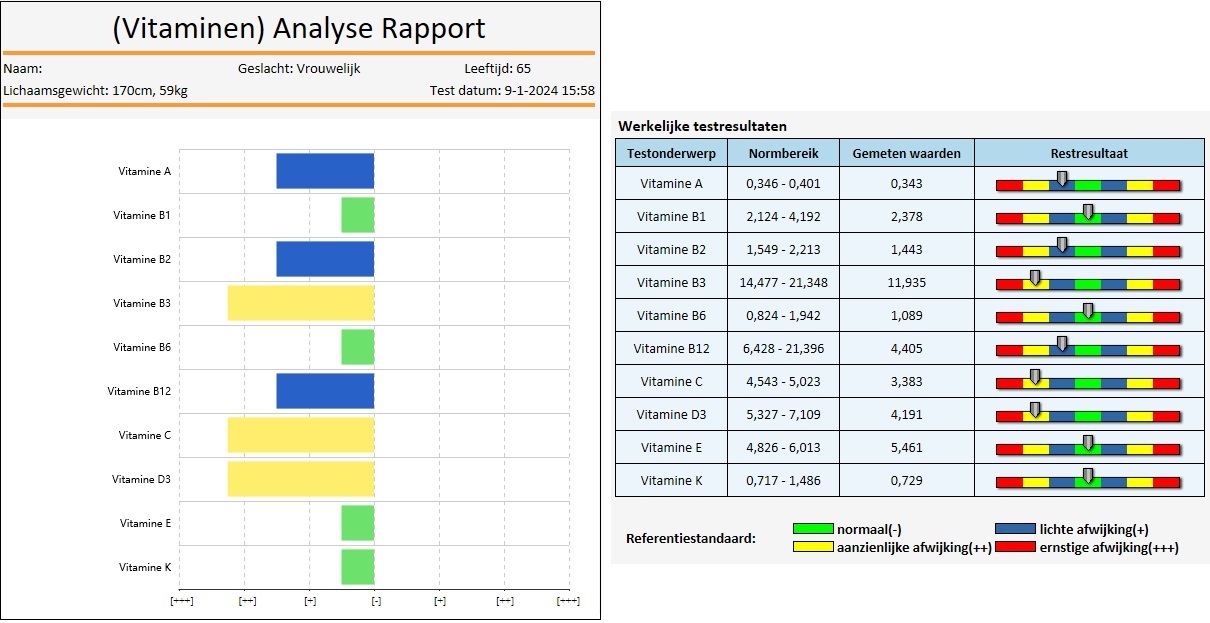Click the Normbereik column header
The width and height of the screenshot is (1210, 623).
(x=783, y=154)
